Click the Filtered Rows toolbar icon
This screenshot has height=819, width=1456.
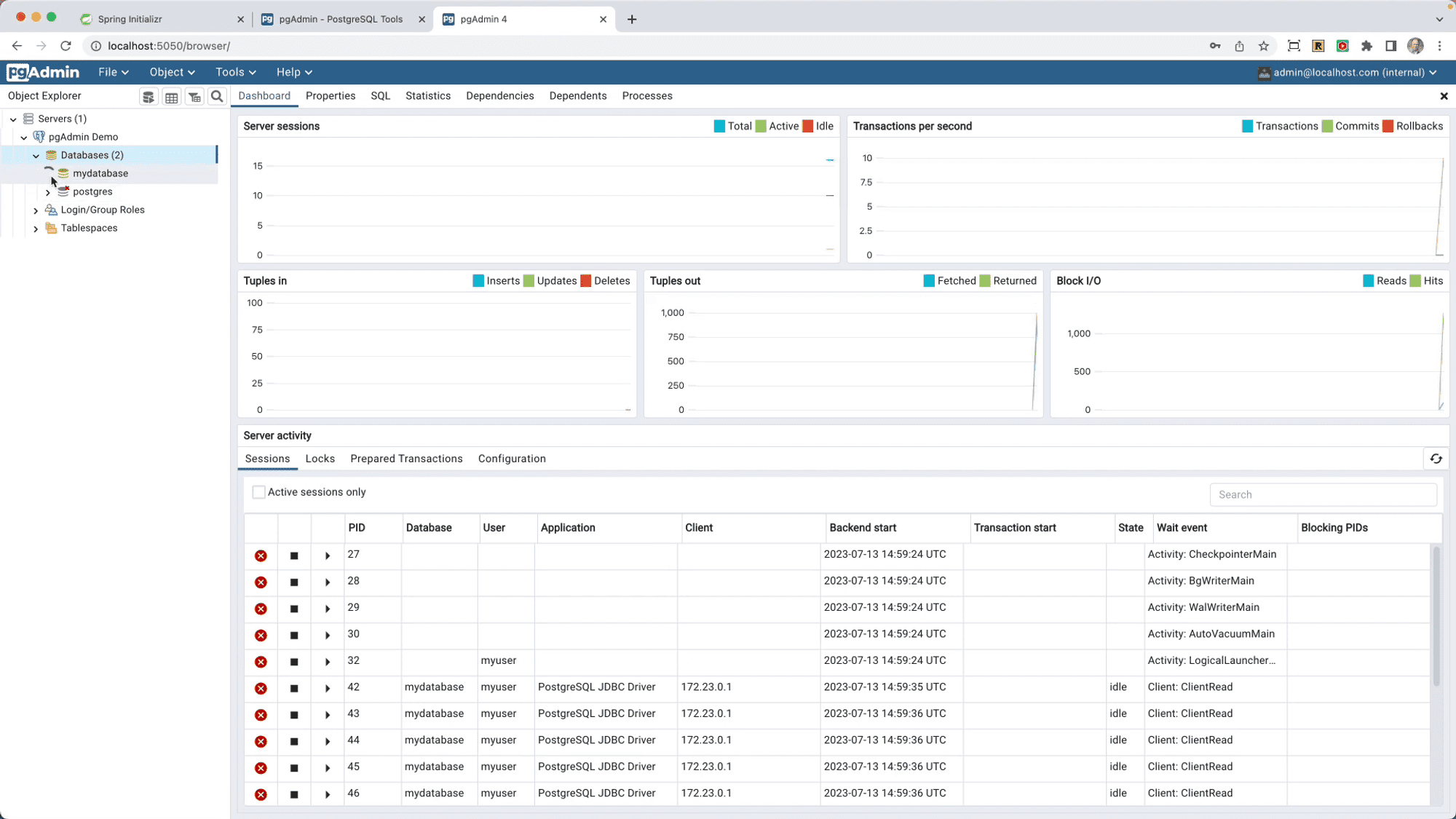pos(194,97)
